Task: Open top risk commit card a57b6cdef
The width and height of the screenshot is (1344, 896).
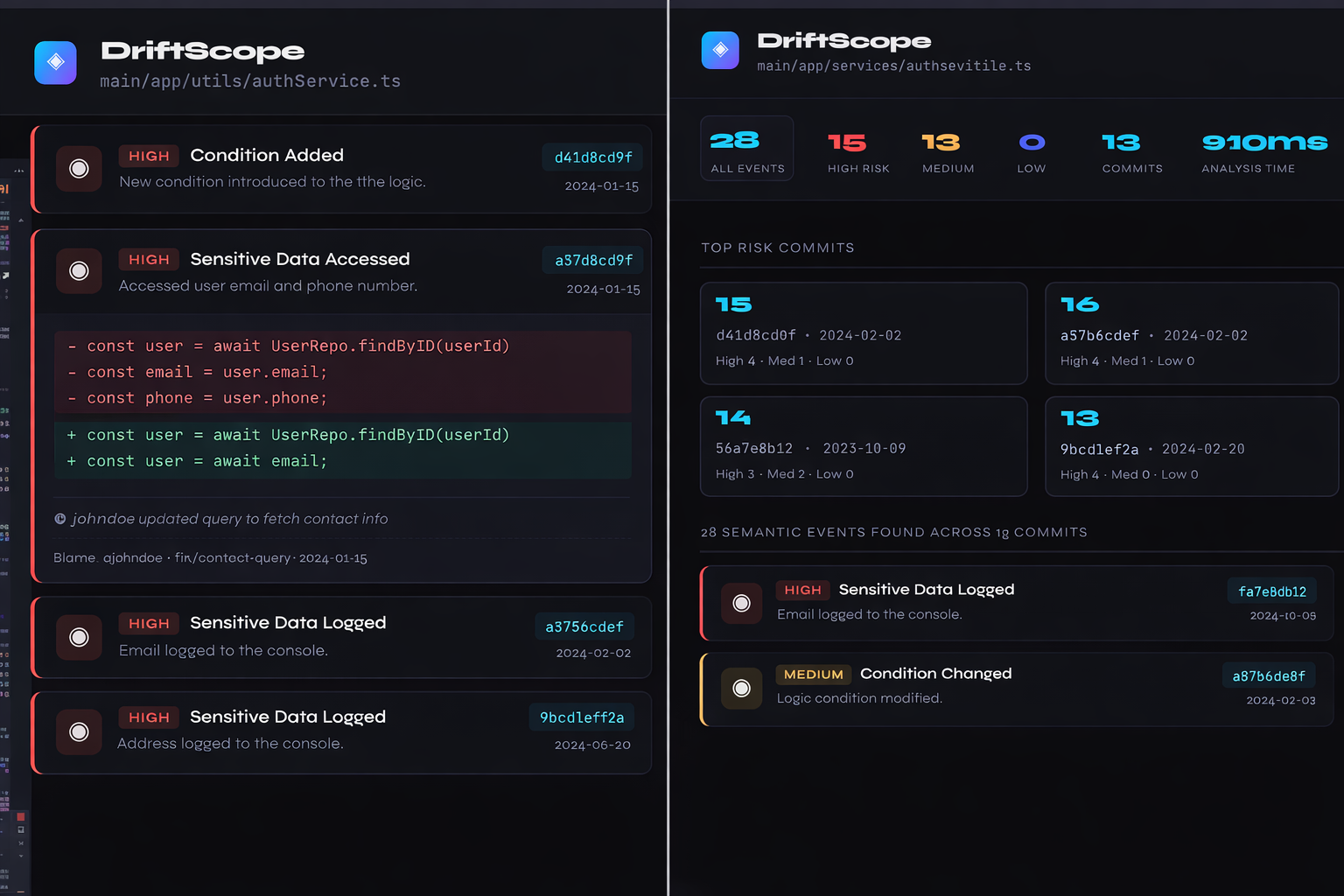Action: point(1191,333)
